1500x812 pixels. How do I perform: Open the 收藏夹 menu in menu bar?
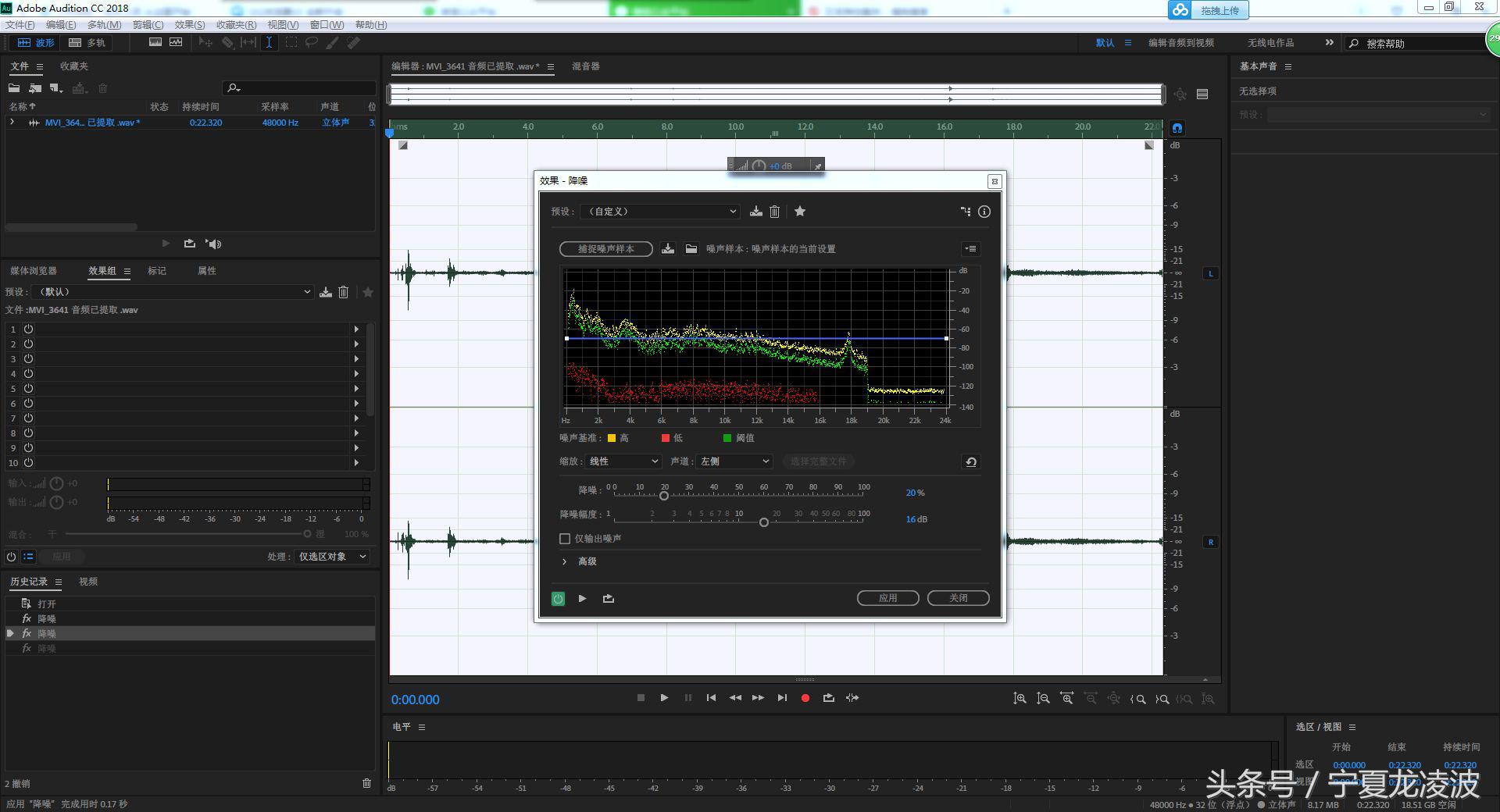click(x=236, y=25)
